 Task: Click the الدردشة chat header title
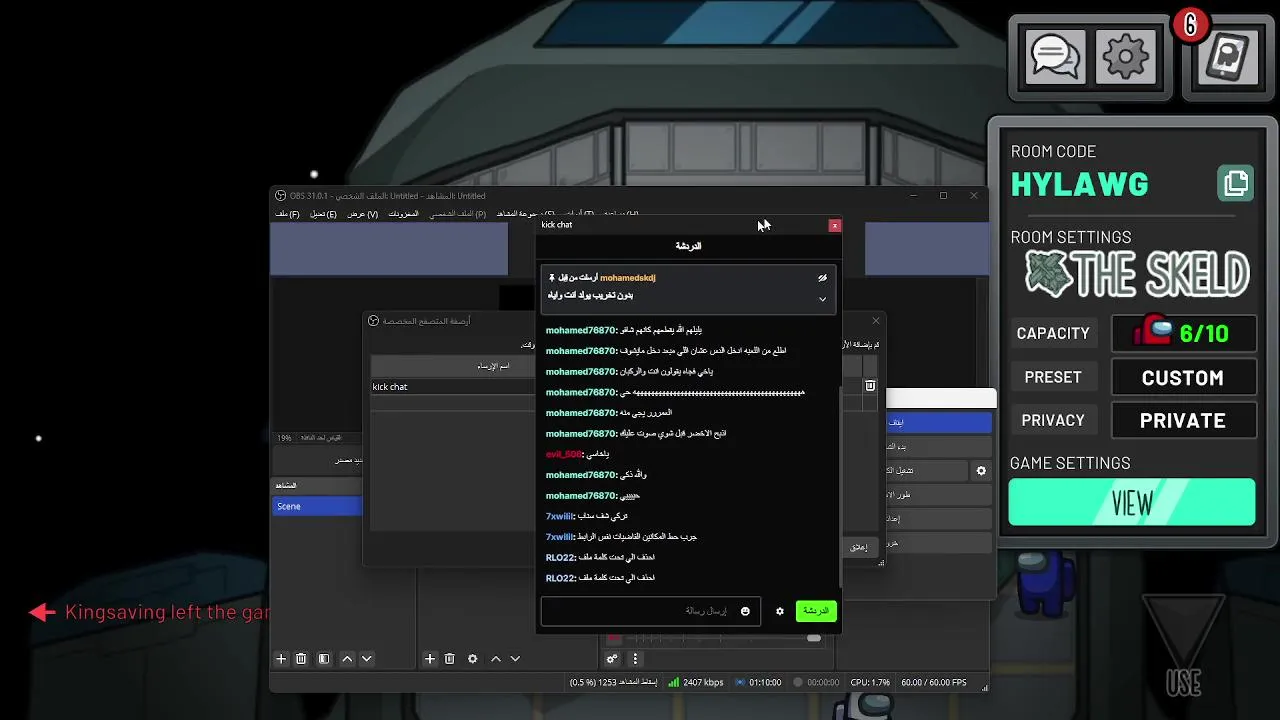coord(688,246)
